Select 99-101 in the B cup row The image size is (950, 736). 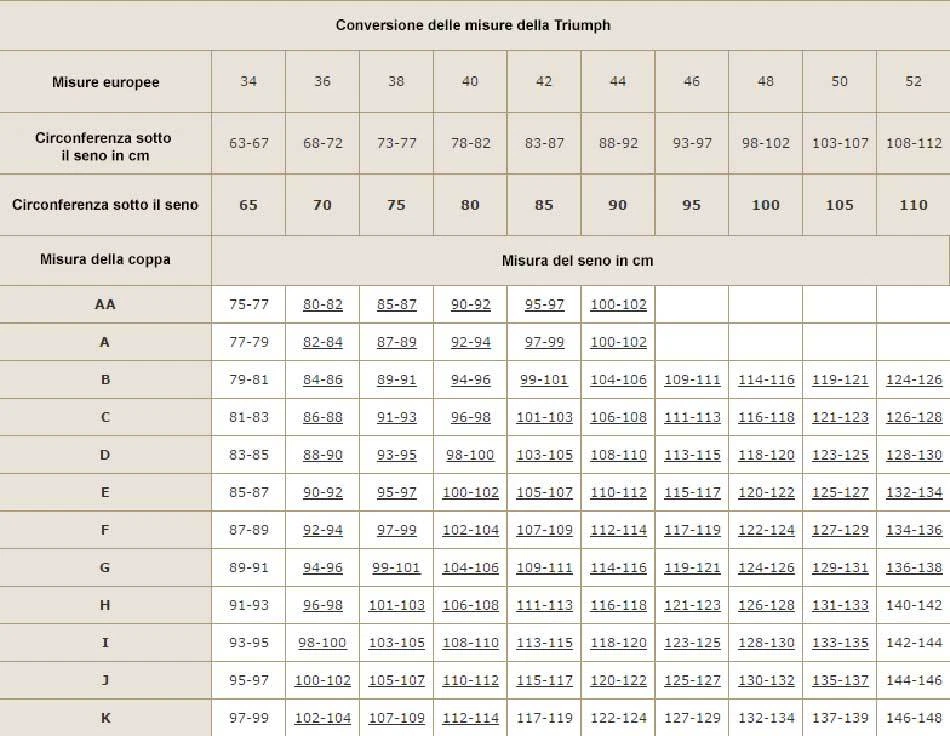click(544, 380)
